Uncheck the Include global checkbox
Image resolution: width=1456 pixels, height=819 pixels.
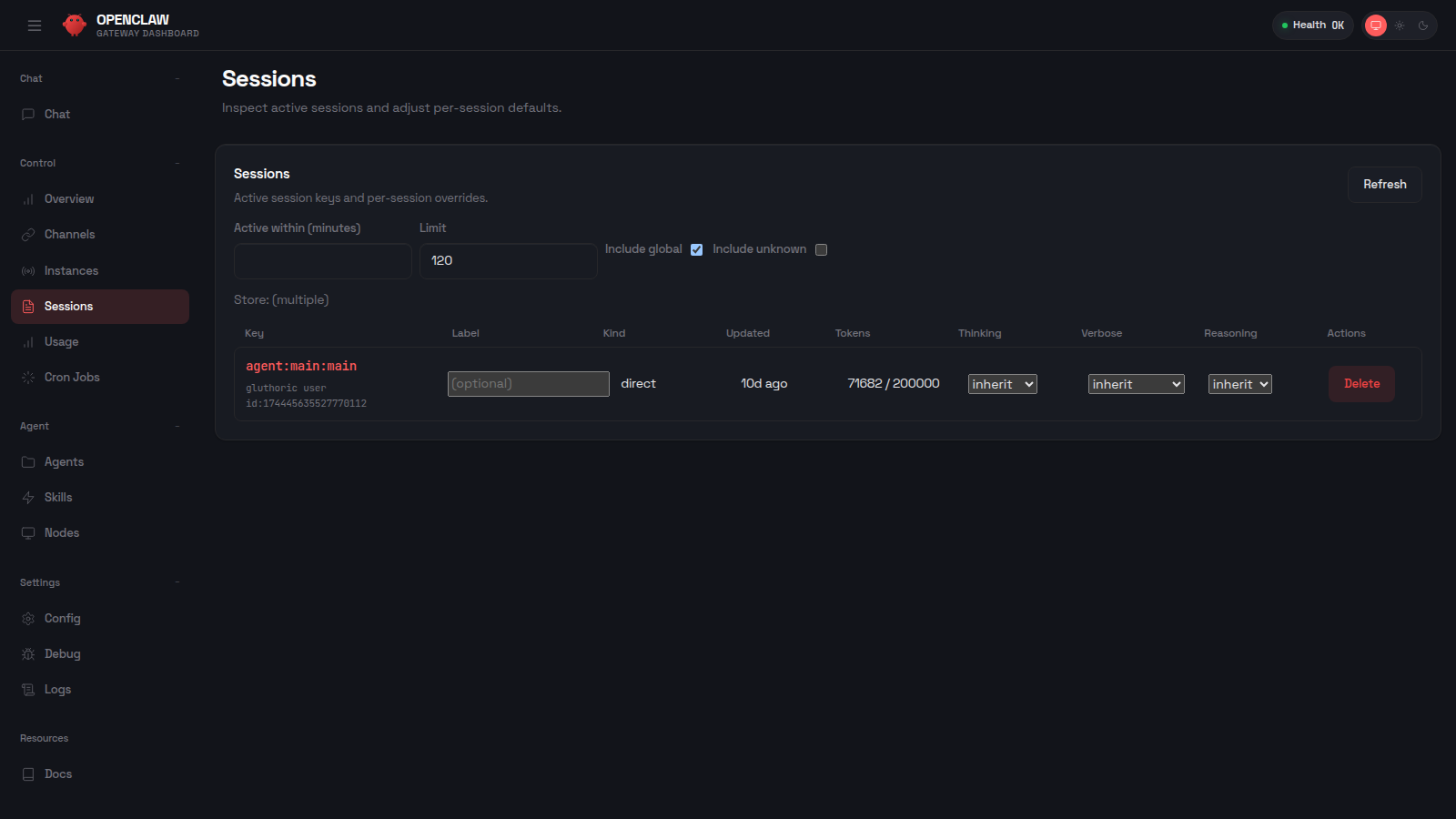coord(696,249)
